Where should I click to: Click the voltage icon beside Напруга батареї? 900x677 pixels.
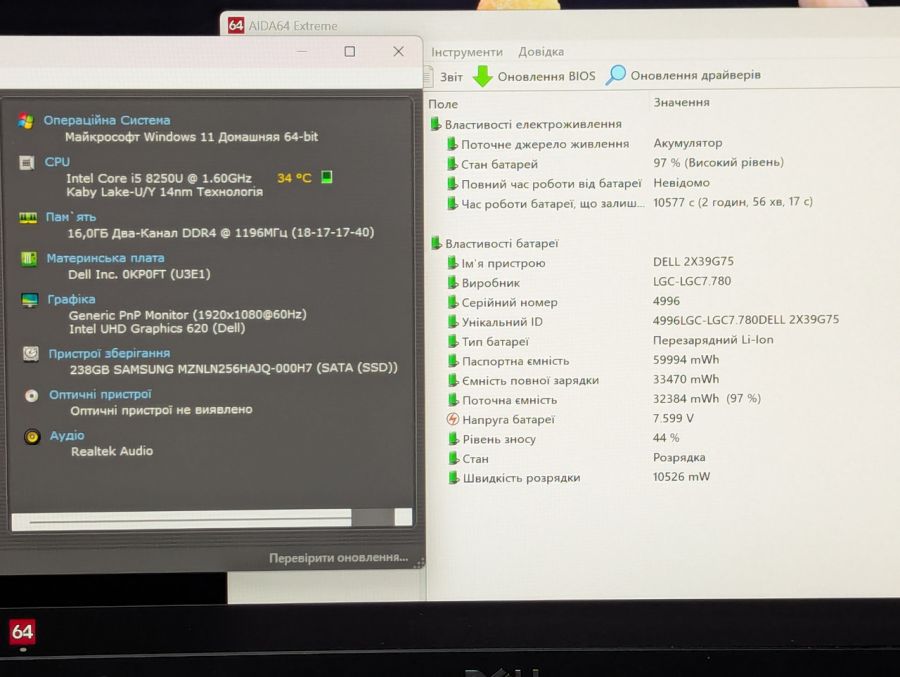[453, 419]
